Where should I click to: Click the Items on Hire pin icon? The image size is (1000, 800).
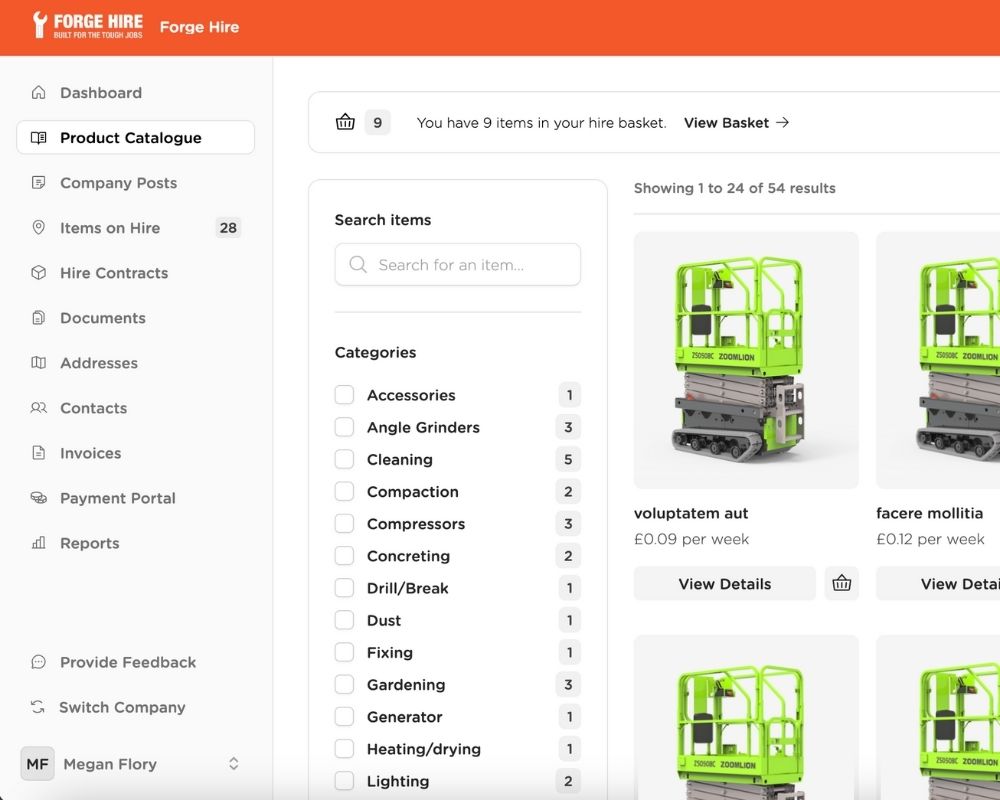(38, 228)
